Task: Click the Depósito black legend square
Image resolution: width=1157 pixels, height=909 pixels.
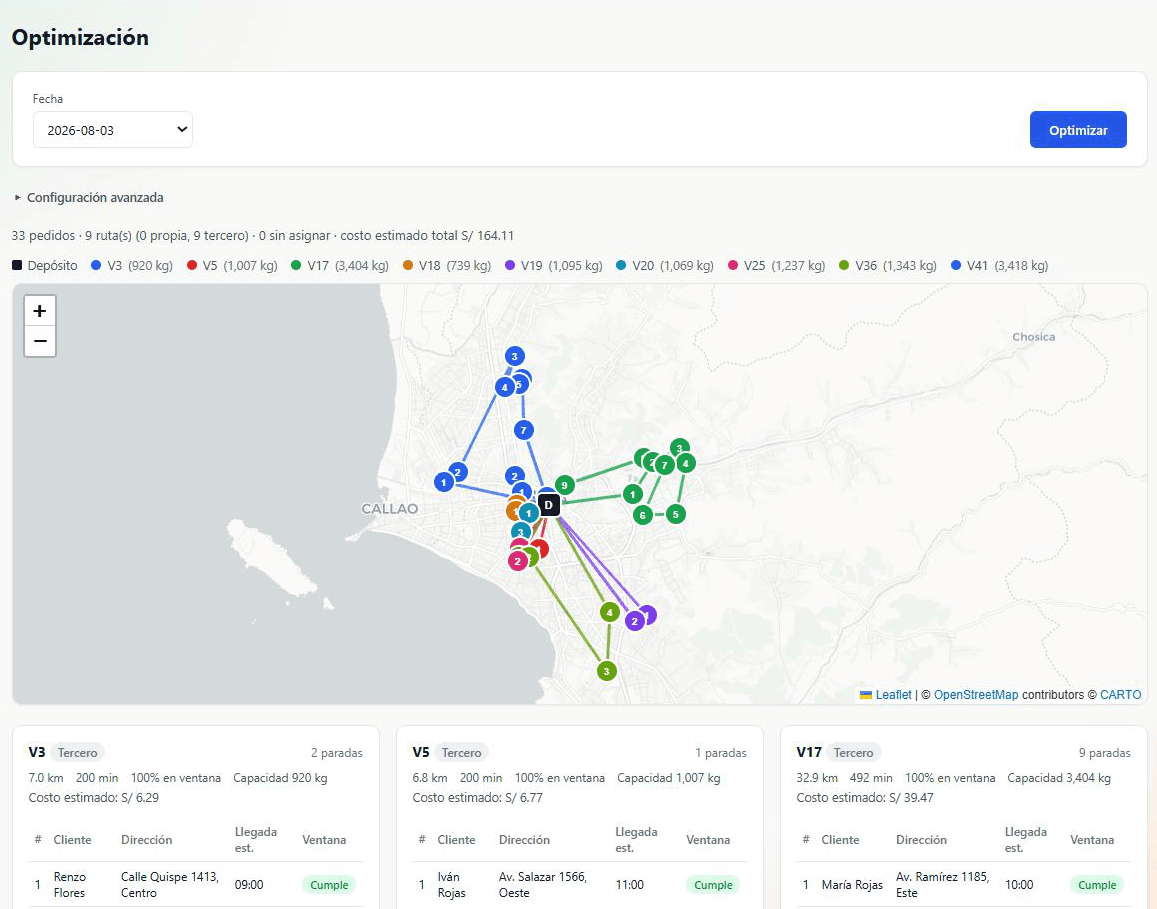Action: pos(17,265)
